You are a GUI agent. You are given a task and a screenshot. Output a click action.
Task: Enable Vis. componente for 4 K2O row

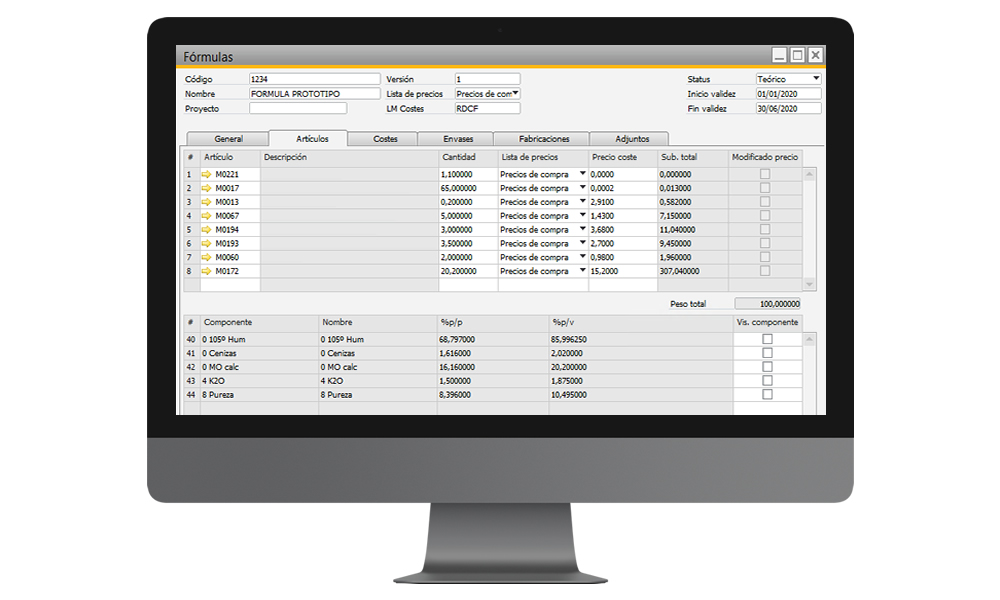click(x=767, y=381)
